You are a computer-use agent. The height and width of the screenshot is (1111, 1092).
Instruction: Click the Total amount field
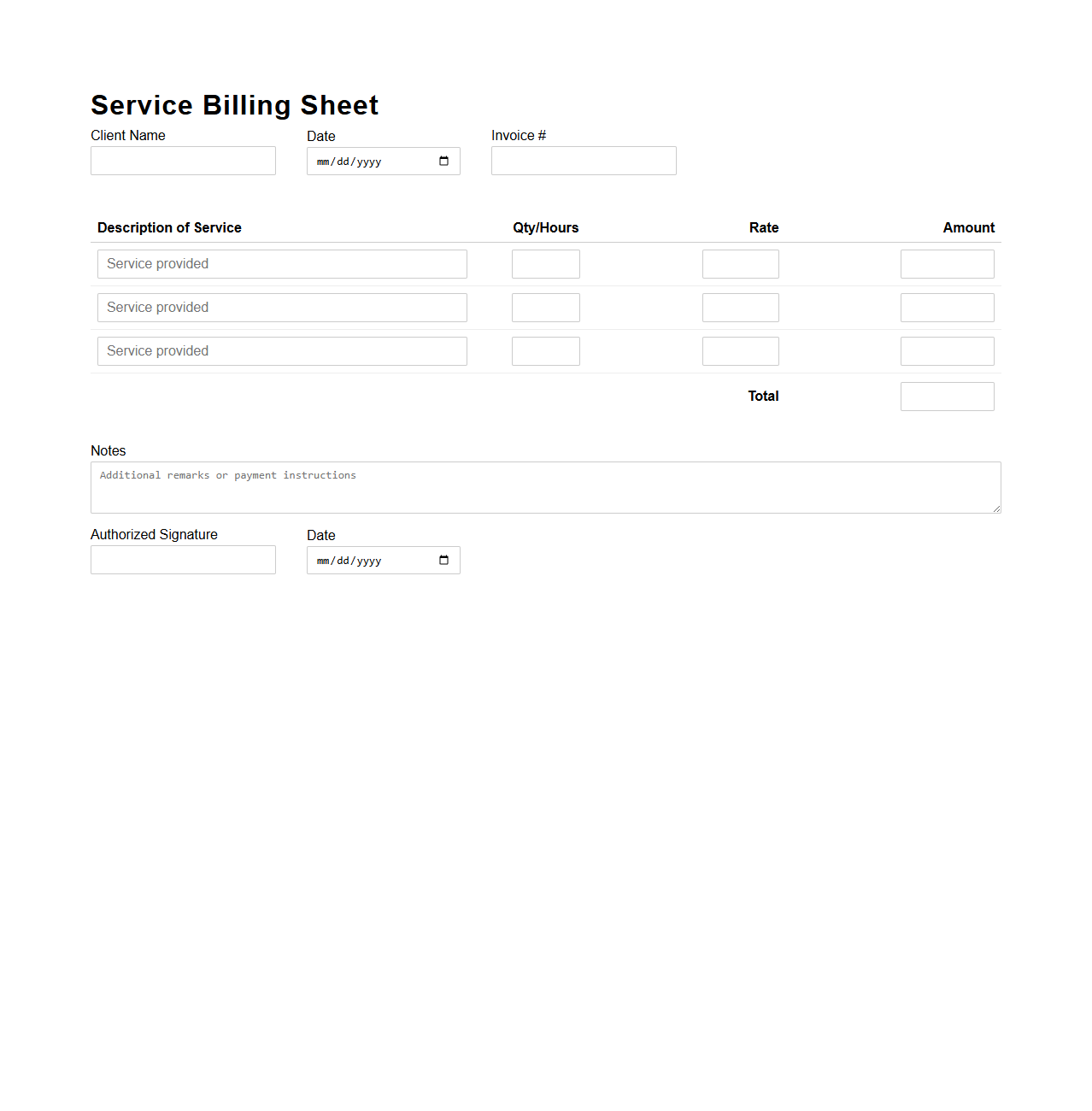pyautogui.click(x=947, y=396)
